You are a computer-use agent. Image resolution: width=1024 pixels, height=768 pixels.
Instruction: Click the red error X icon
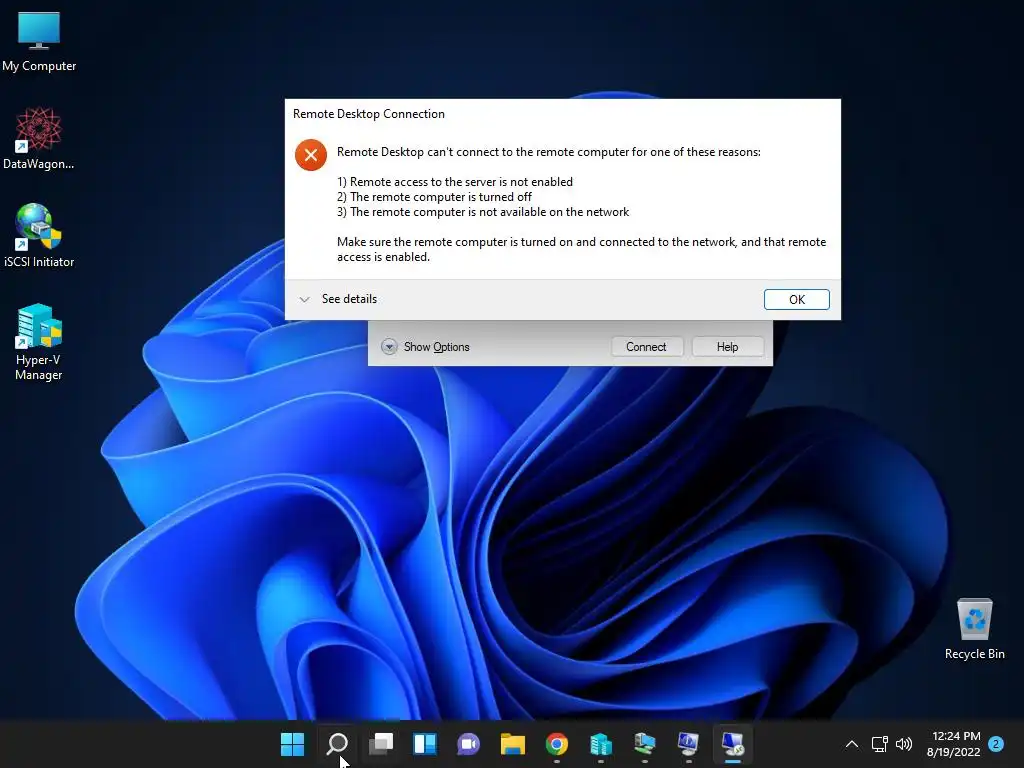[311, 155]
